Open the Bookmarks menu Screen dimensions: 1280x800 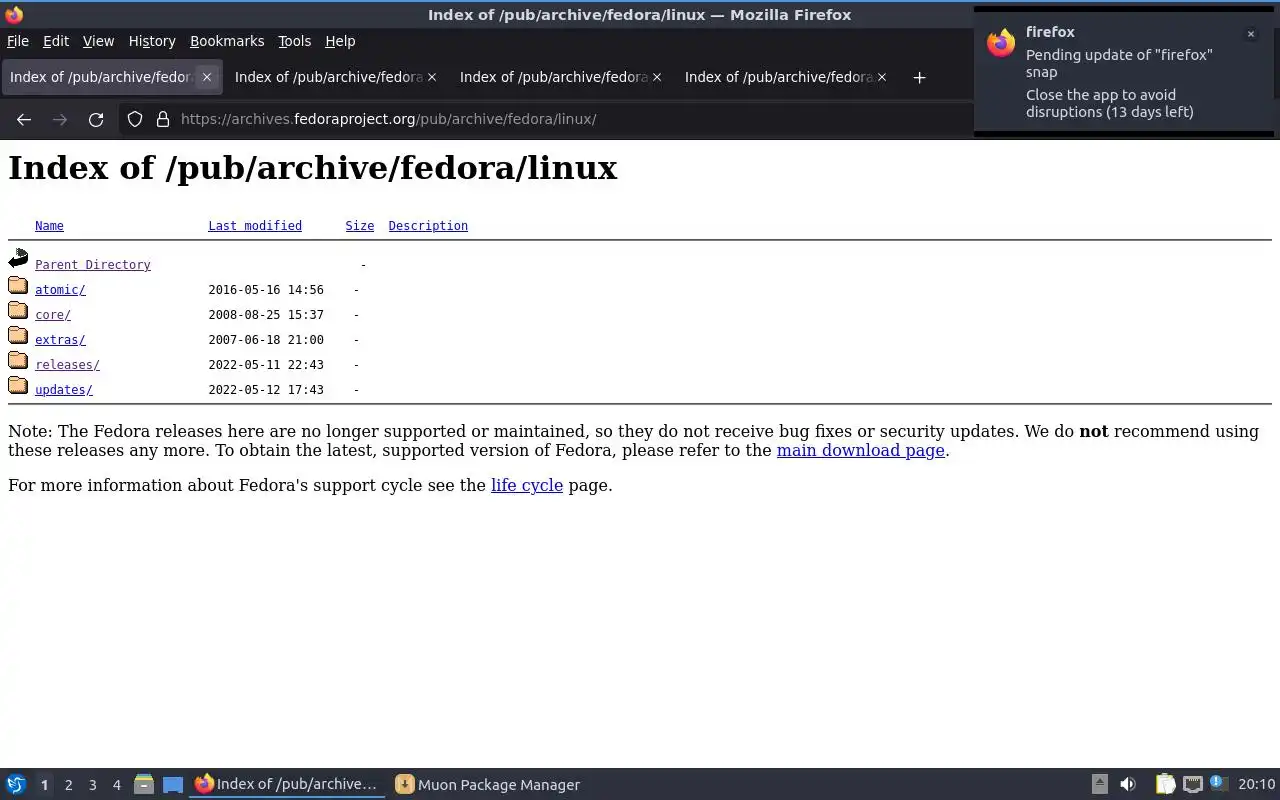pos(227,41)
